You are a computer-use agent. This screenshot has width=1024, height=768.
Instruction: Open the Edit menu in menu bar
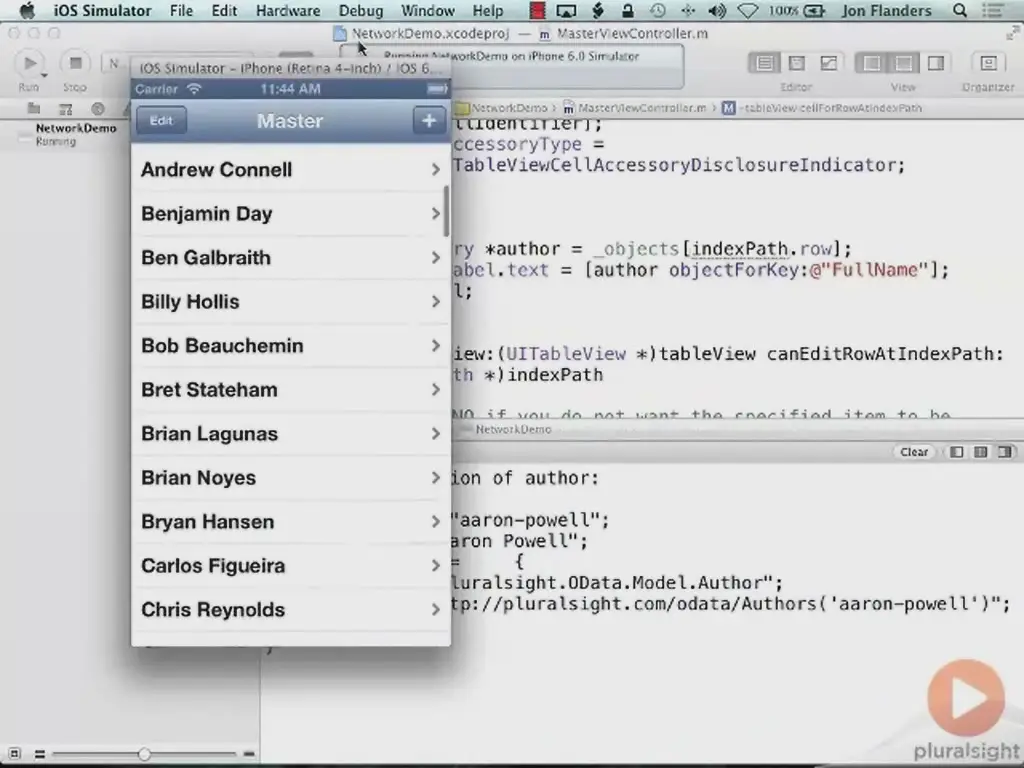click(224, 10)
